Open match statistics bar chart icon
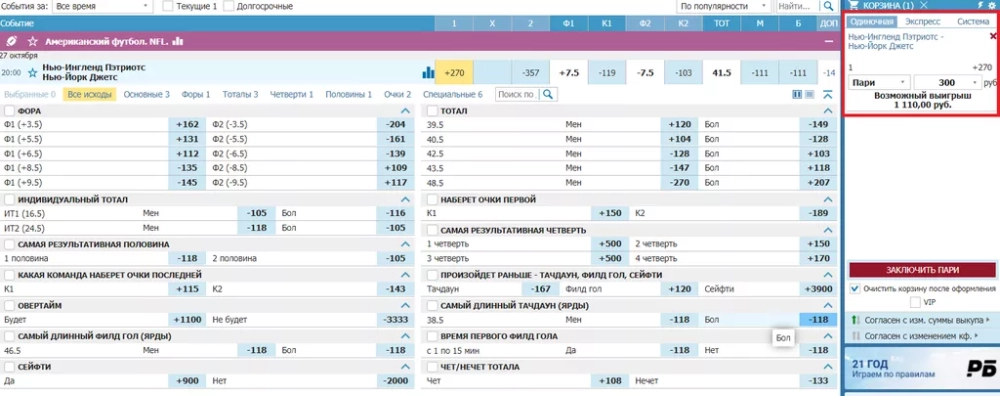1000x396 pixels. [x=428, y=73]
